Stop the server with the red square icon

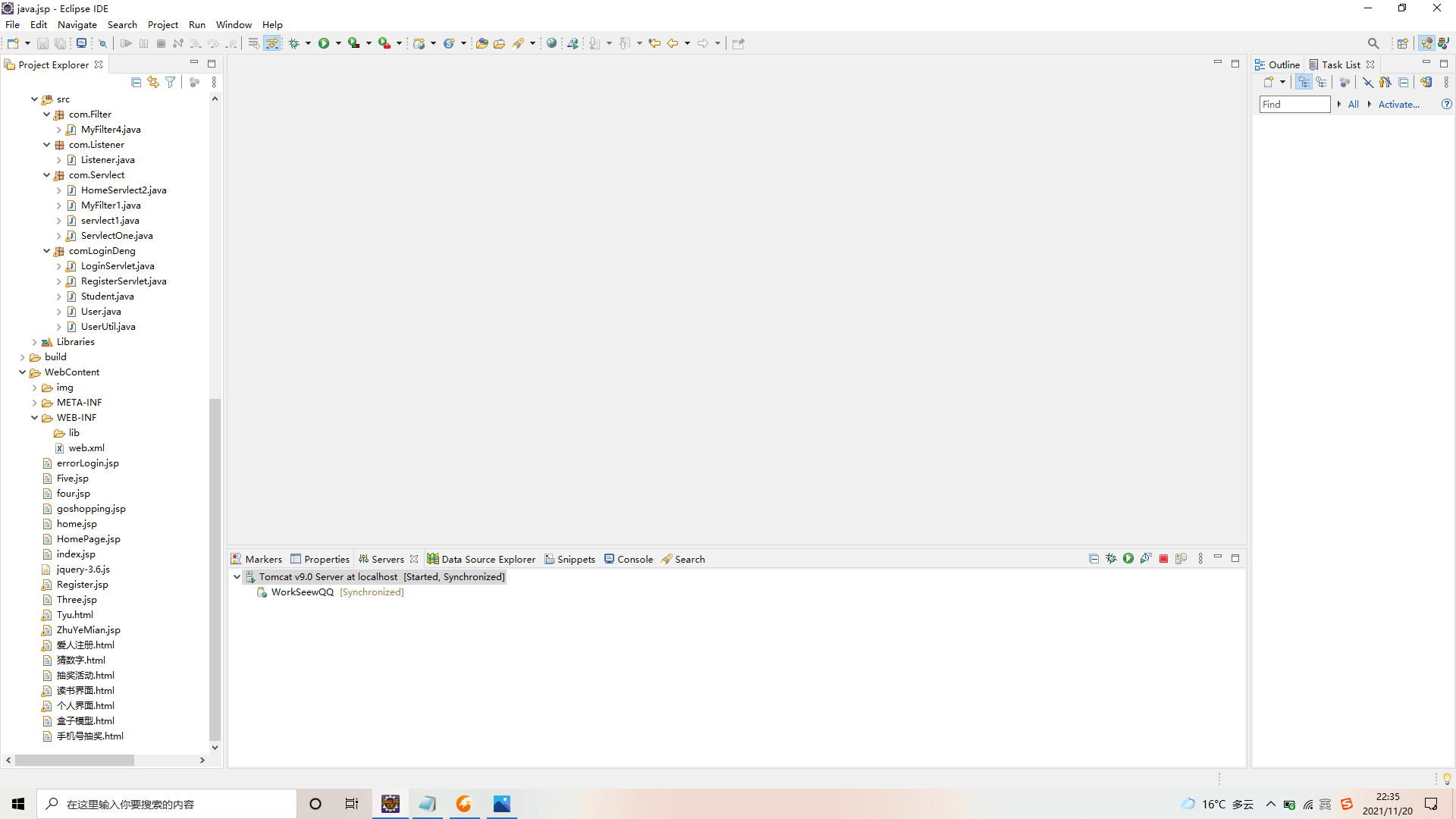tap(1163, 559)
